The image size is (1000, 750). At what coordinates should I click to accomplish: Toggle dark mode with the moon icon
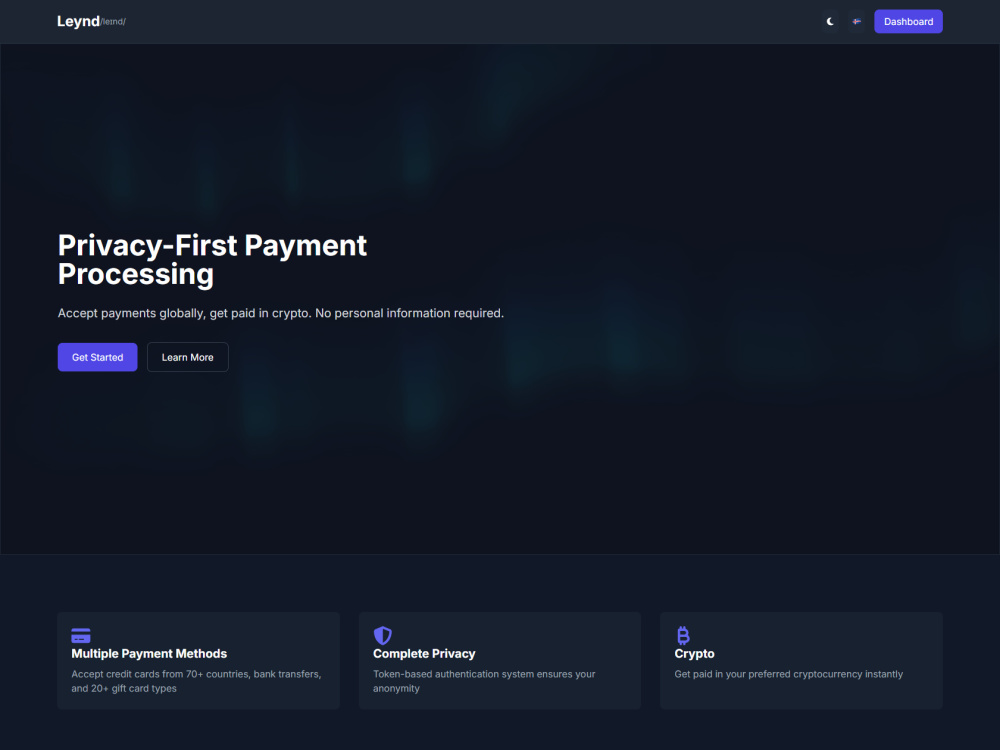coord(830,22)
